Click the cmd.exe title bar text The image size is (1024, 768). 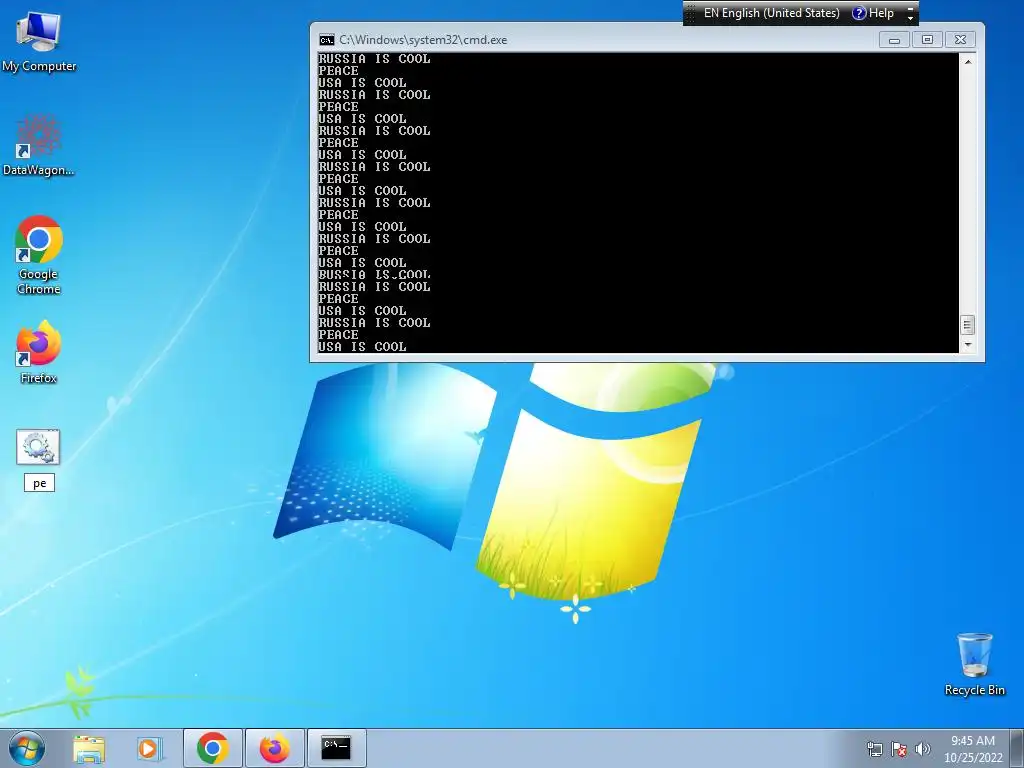[x=423, y=40]
